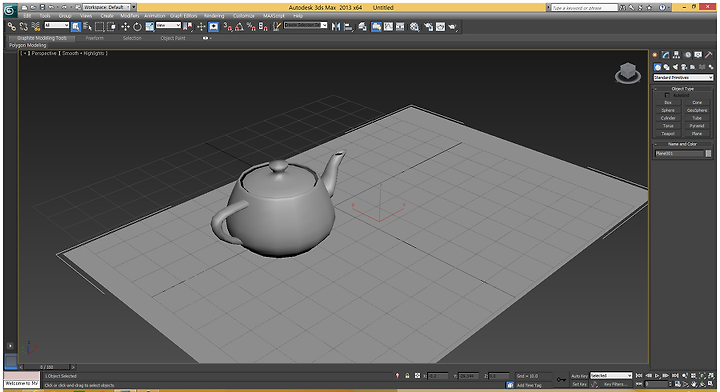Screen dimensions: 720x392
Task: Toggle the Angle Snap button
Action: coord(239,27)
